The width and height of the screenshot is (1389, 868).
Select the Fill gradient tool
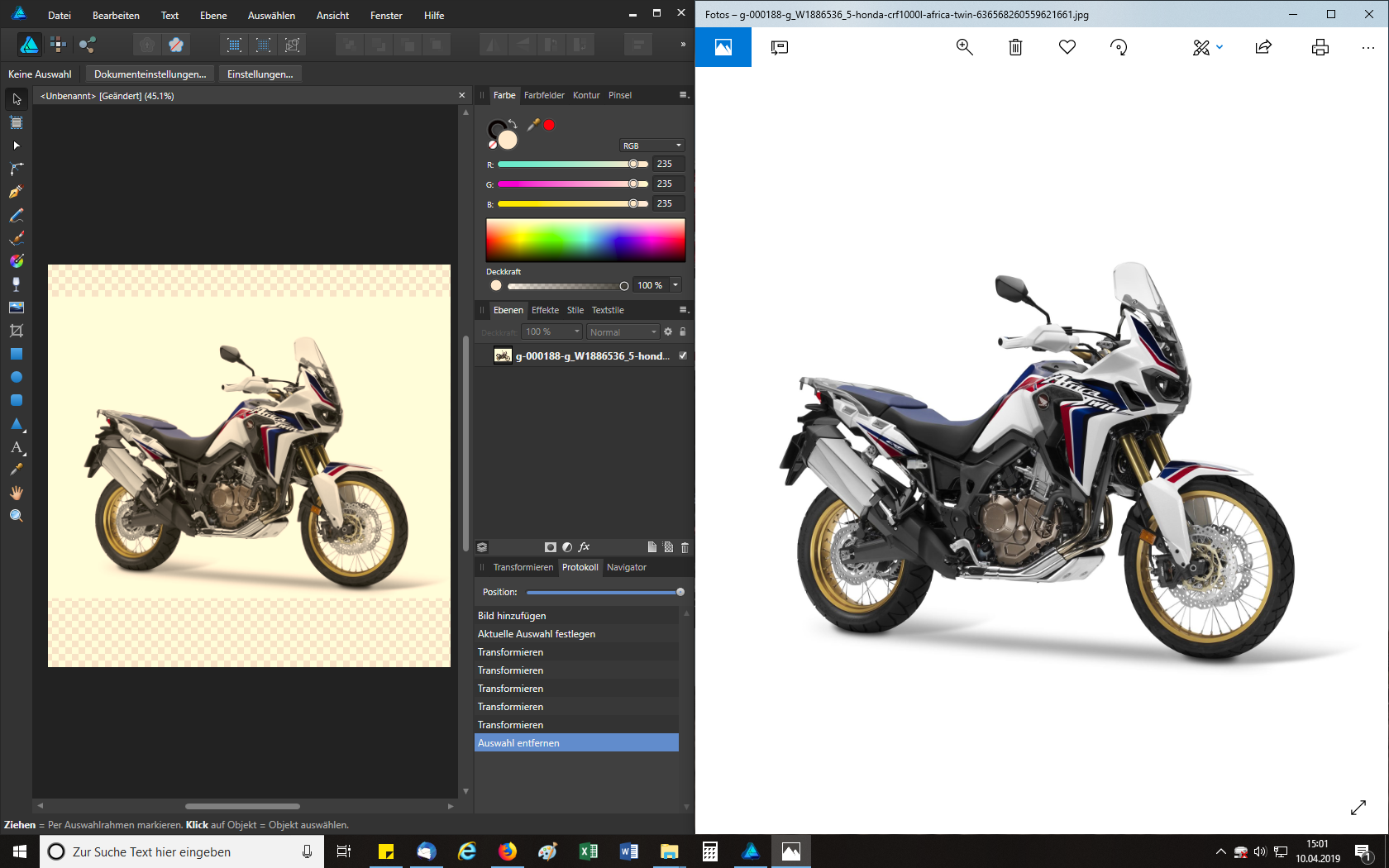tap(17, 261)
